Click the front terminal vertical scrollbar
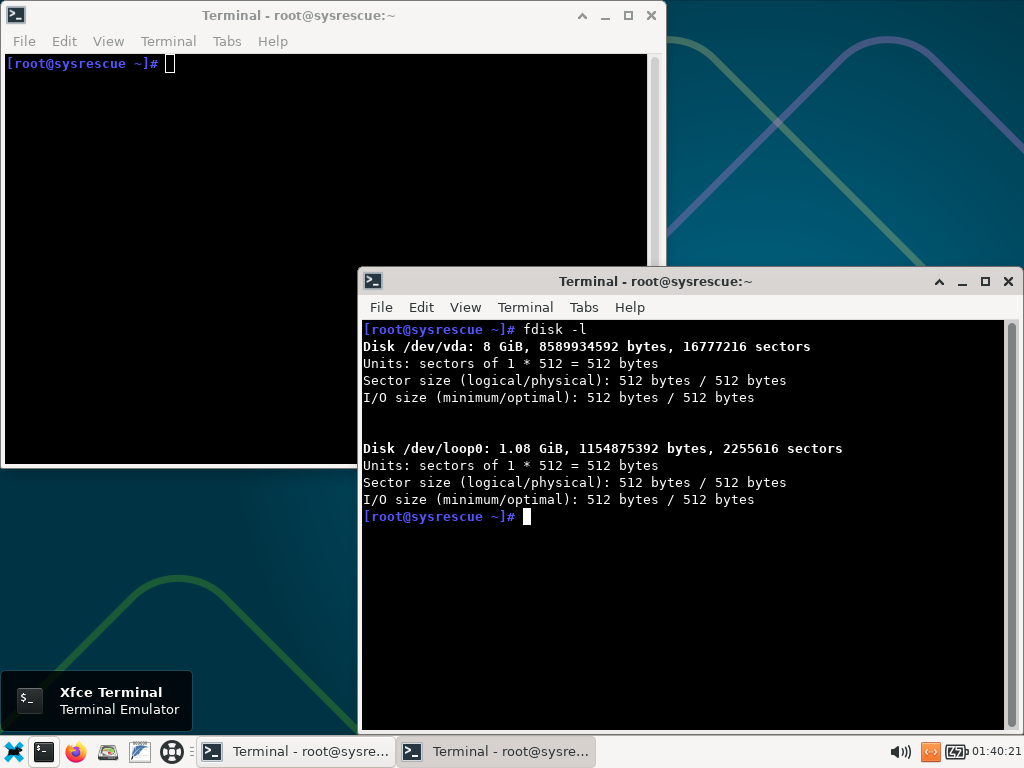Viewport: 1024px width, 768px height. point(1012,524)
